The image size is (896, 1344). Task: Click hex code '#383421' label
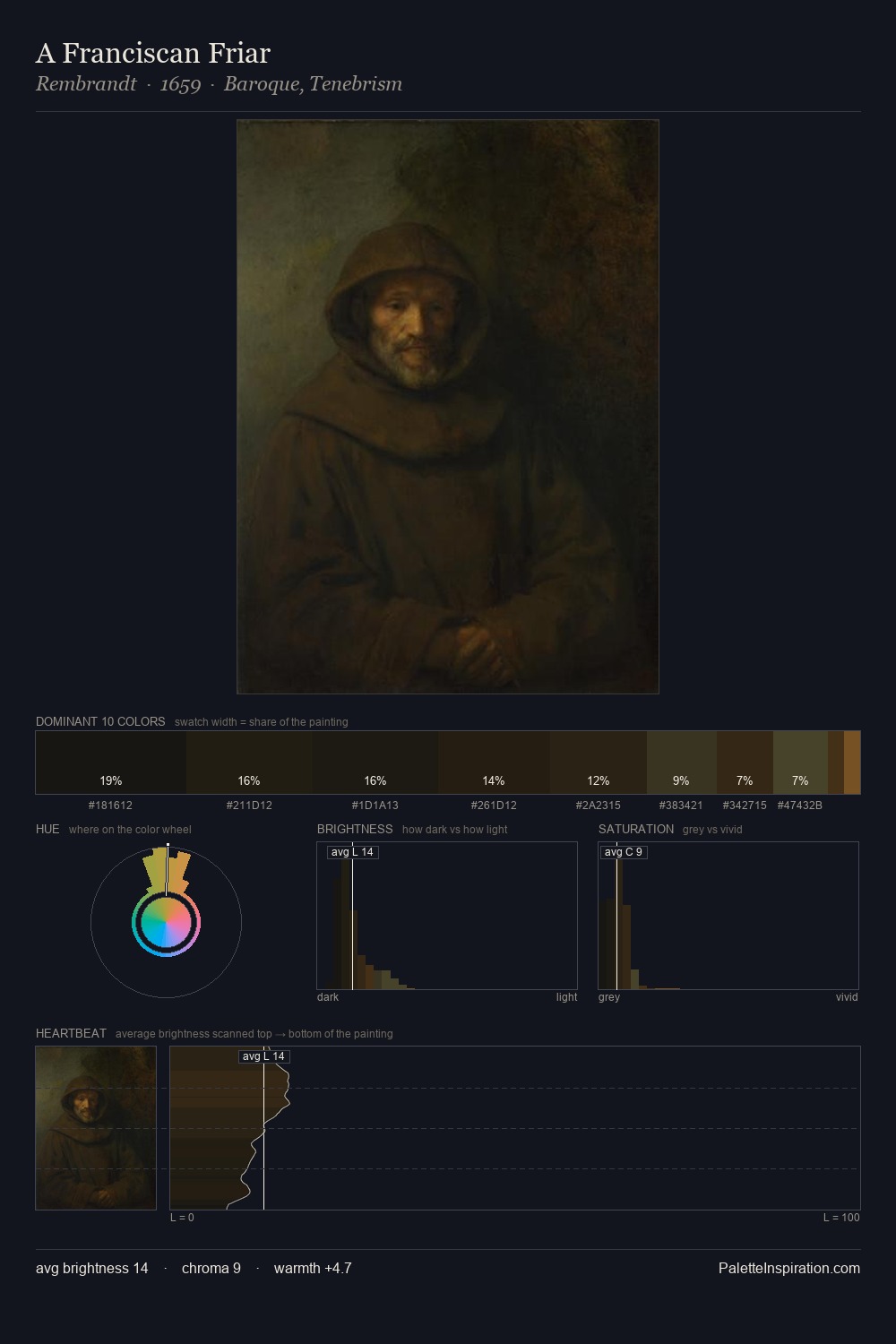(681, 806)
